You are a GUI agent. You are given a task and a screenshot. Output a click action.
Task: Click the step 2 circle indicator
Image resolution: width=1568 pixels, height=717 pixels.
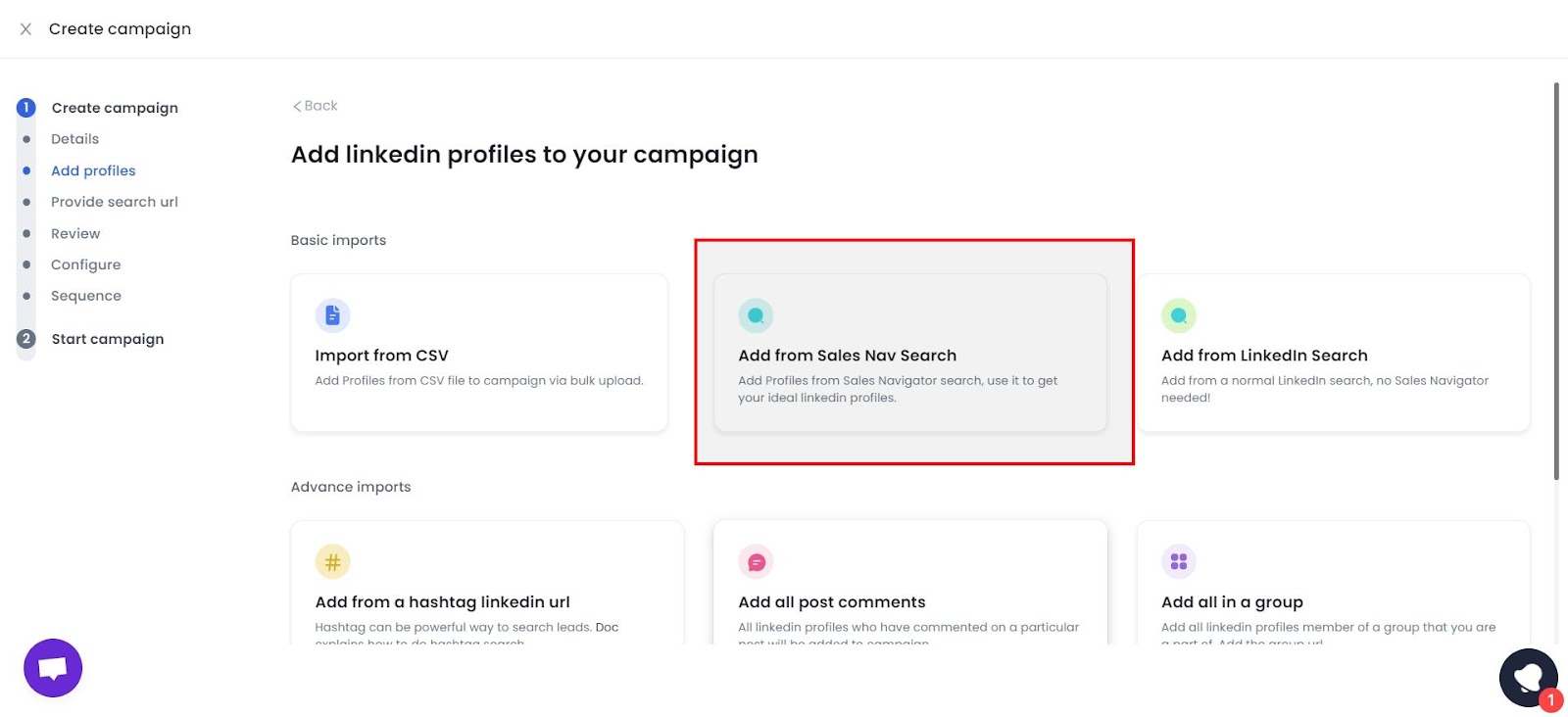pyautogui.click(x=24, y=338)
